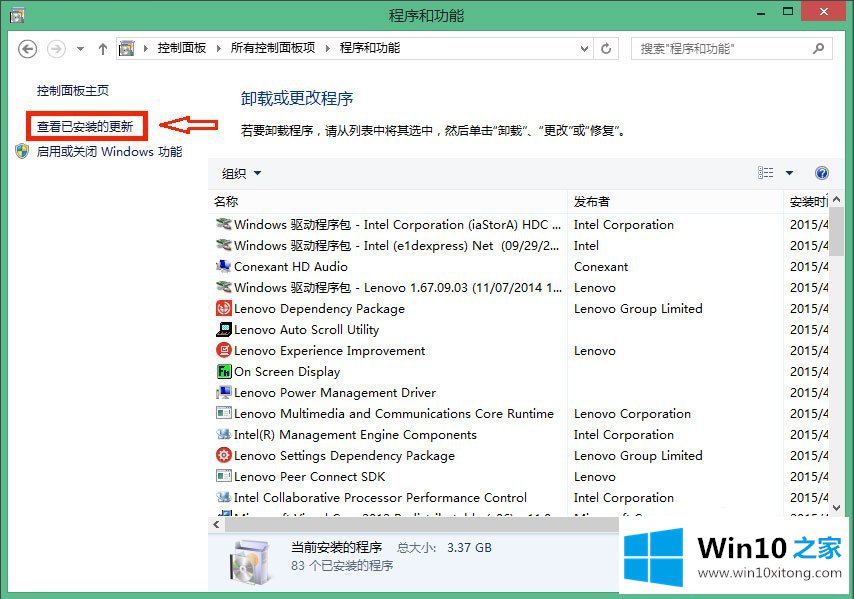This screenshot has height=599, width=854.
Task: Select Intel Collaborative Processor Performance Control icon
Action: point(223,497)
